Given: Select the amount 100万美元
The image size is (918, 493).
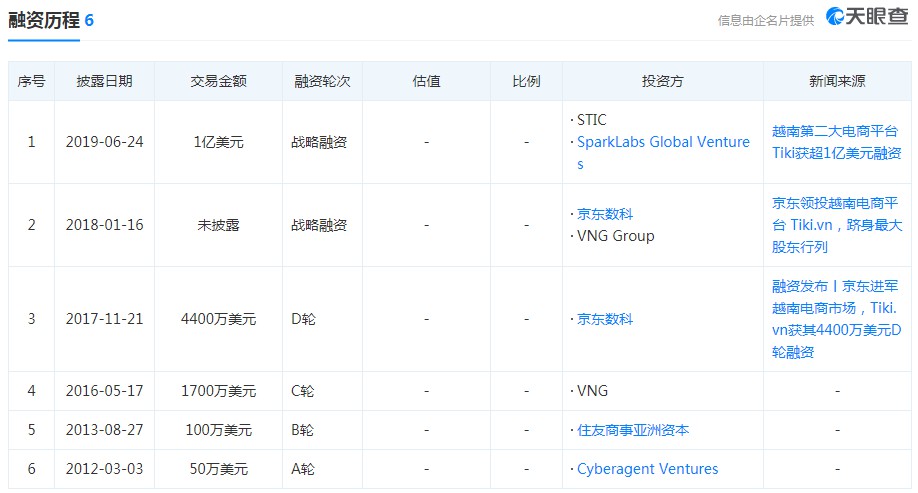Looking at the screenshot, I should (x=218, y=430).
